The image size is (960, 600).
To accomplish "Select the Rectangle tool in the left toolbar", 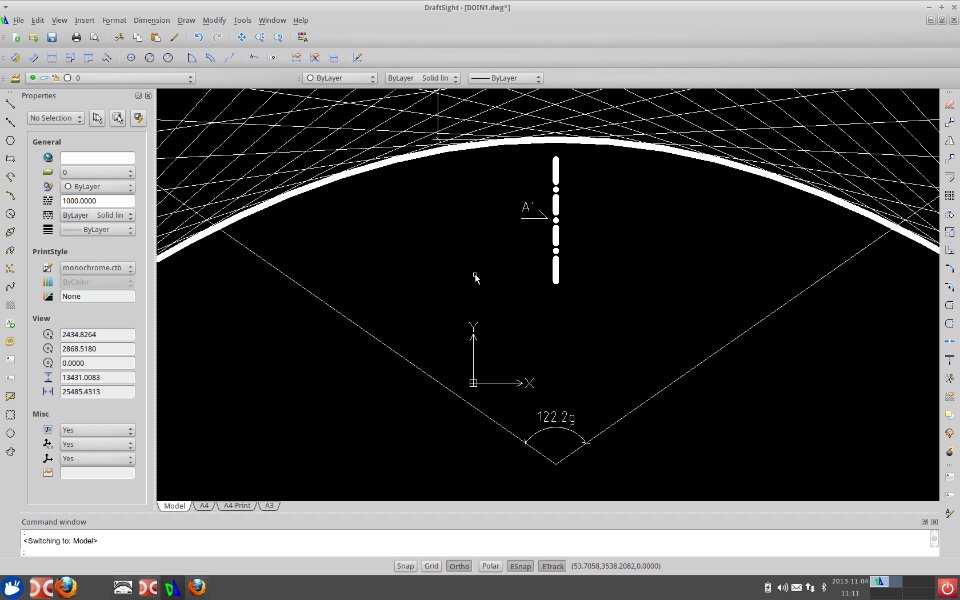I will click(x=10, y=159).
